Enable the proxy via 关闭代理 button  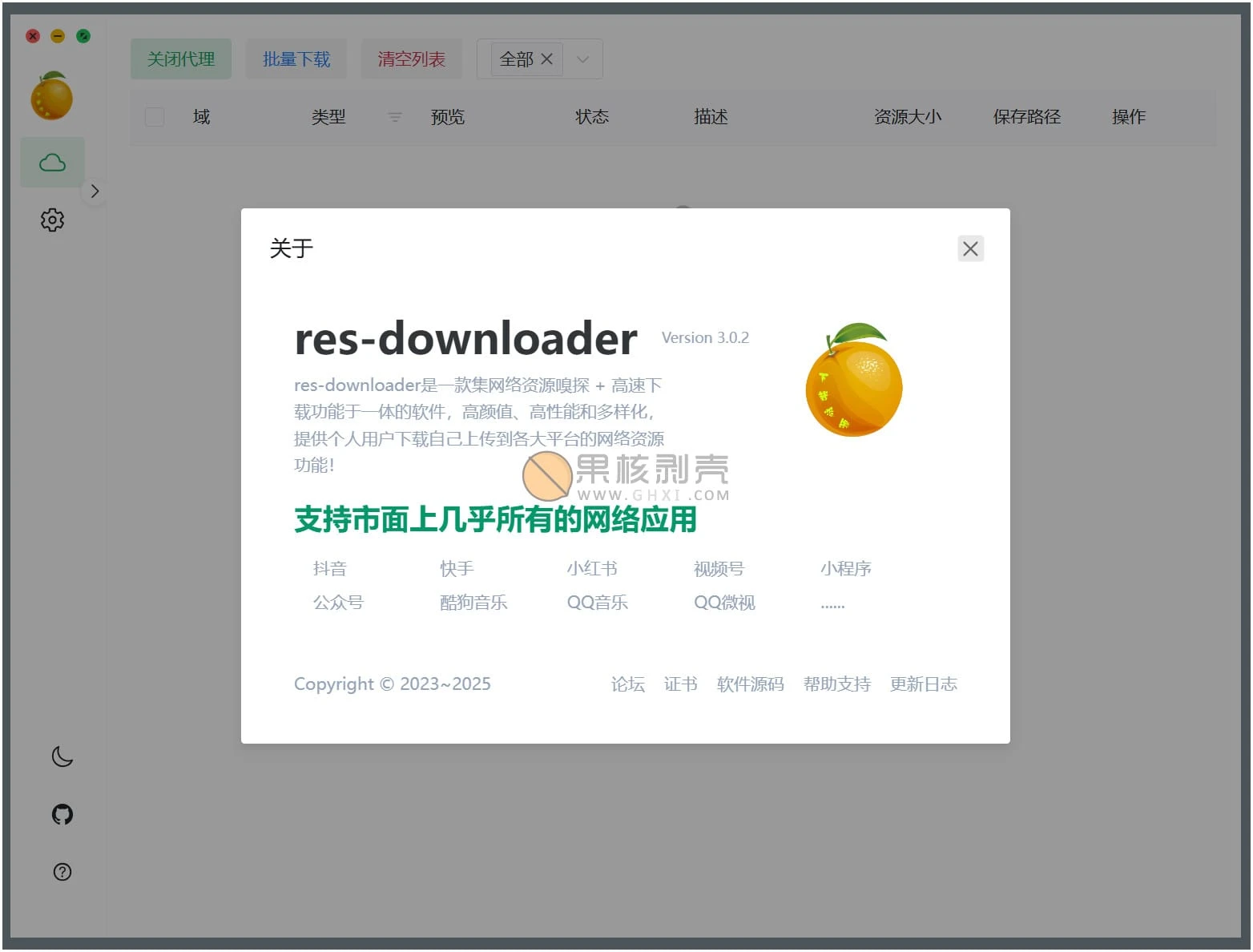(x=180, y=58)
